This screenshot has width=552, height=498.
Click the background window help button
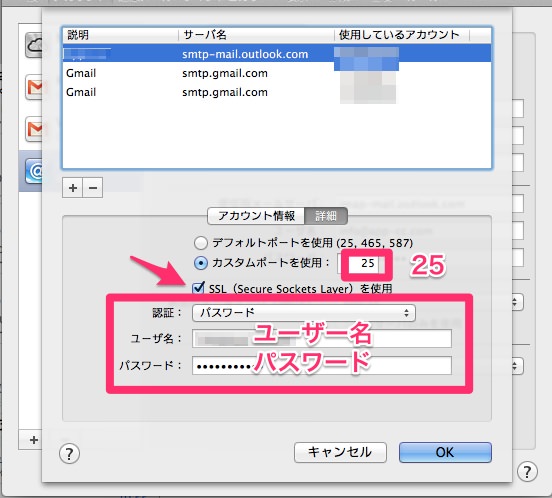[x=527, y=472]
